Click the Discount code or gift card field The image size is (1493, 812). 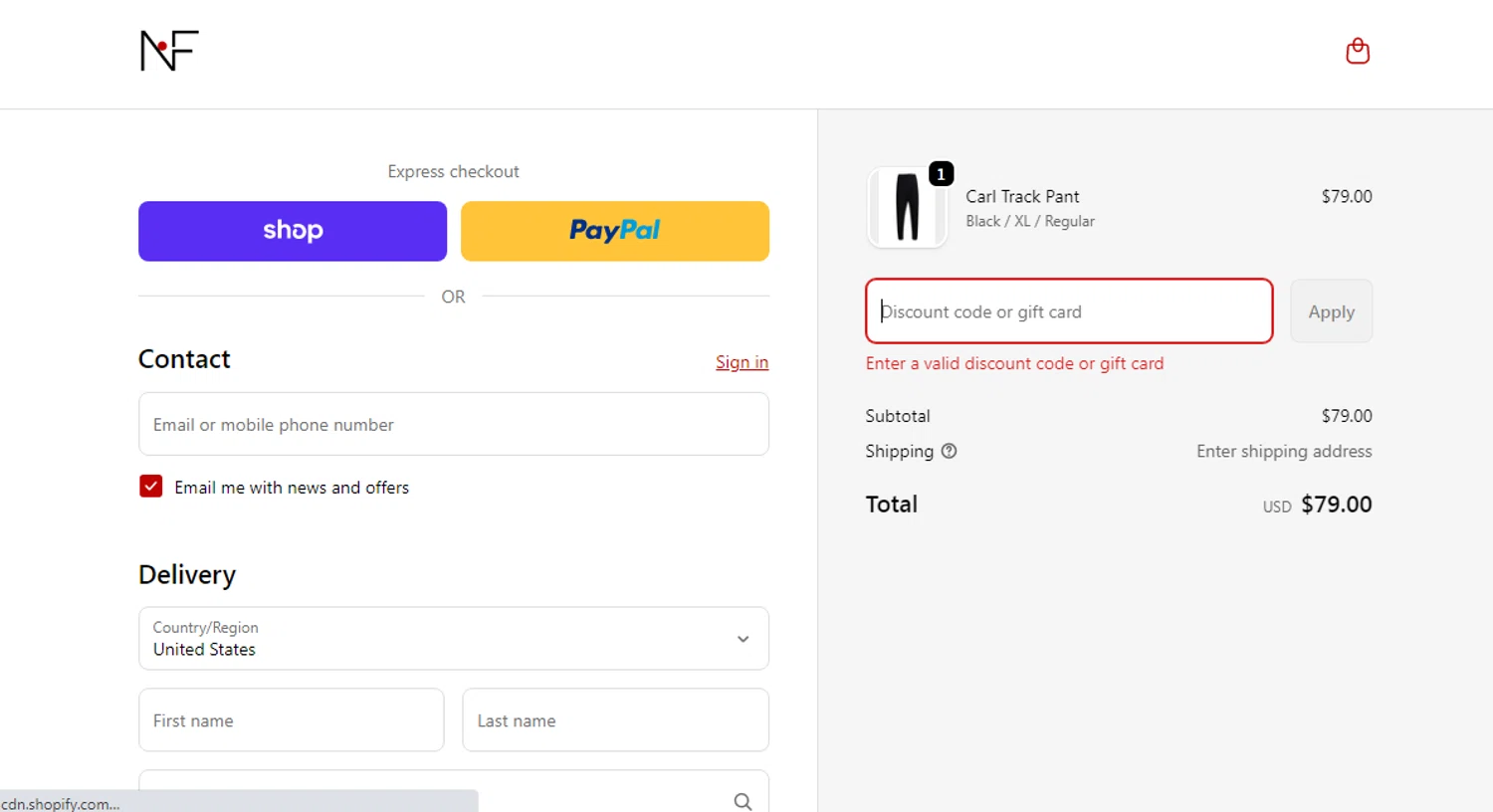point(1069,311)
